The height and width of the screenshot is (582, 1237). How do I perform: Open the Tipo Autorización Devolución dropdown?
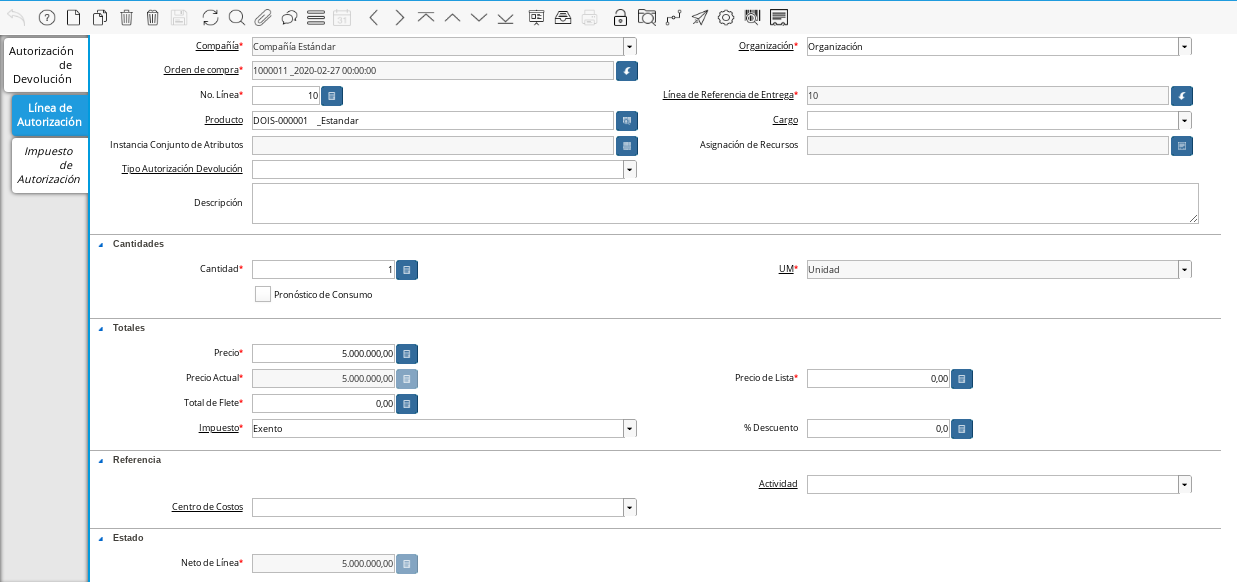(629, 170)
